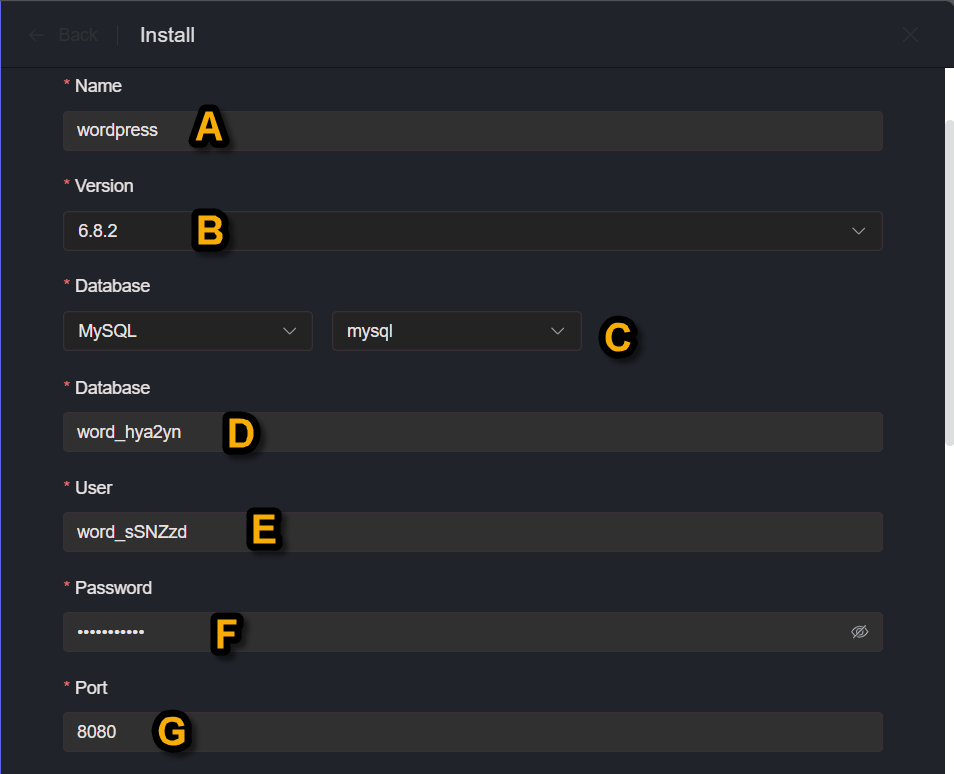Image resolution: width=954 pixels, height=774 pixels.
Task: Click the Install title text
Action: point(167,35)
